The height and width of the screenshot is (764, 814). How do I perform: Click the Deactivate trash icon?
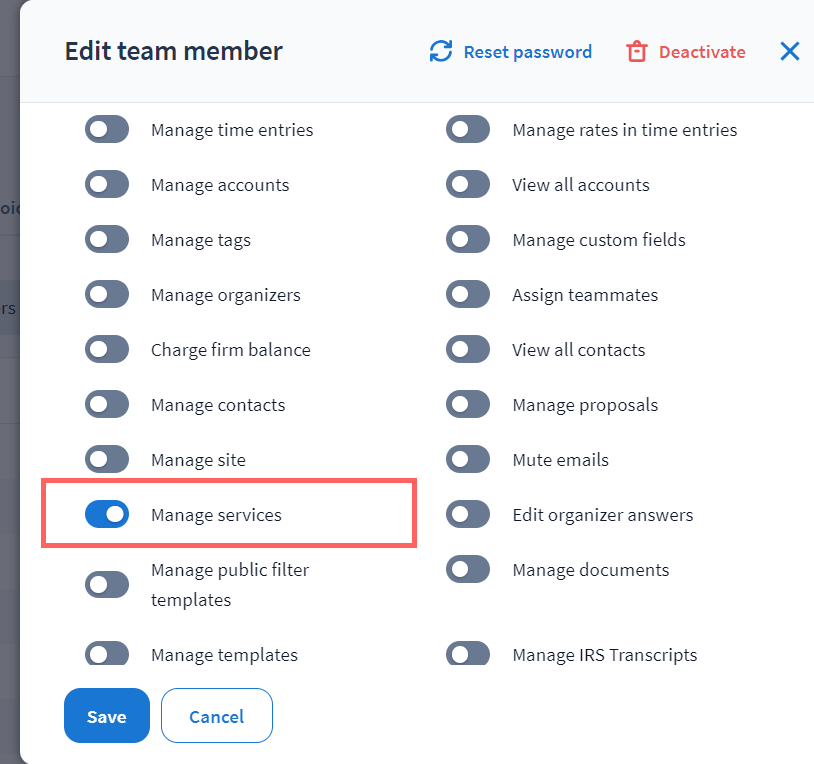(636, 52)
